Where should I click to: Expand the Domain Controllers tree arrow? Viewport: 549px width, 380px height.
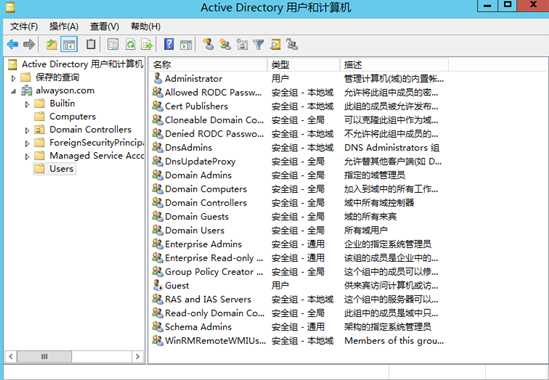point(27,130)
